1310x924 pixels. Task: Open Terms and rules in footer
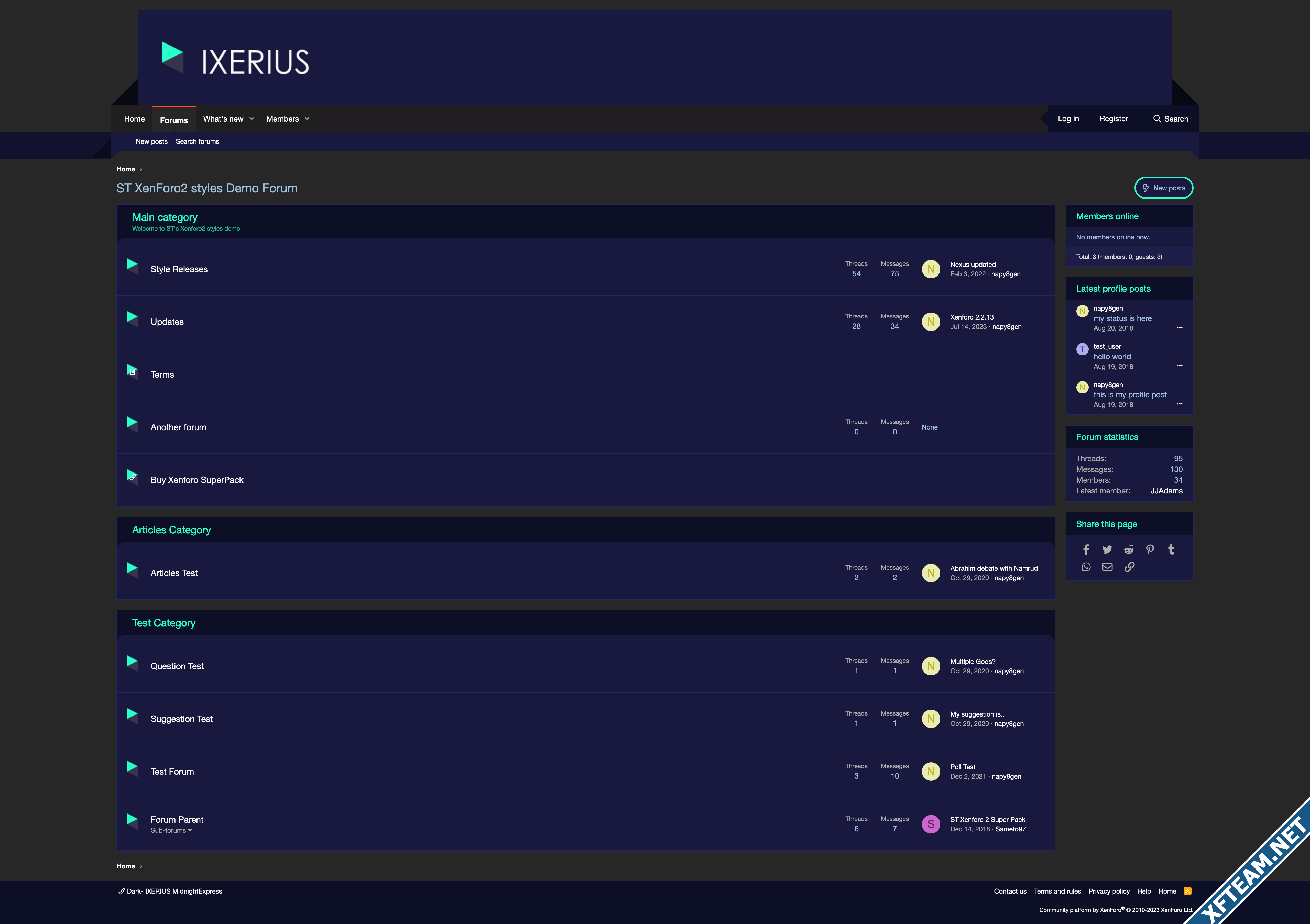coord(1057,891)
